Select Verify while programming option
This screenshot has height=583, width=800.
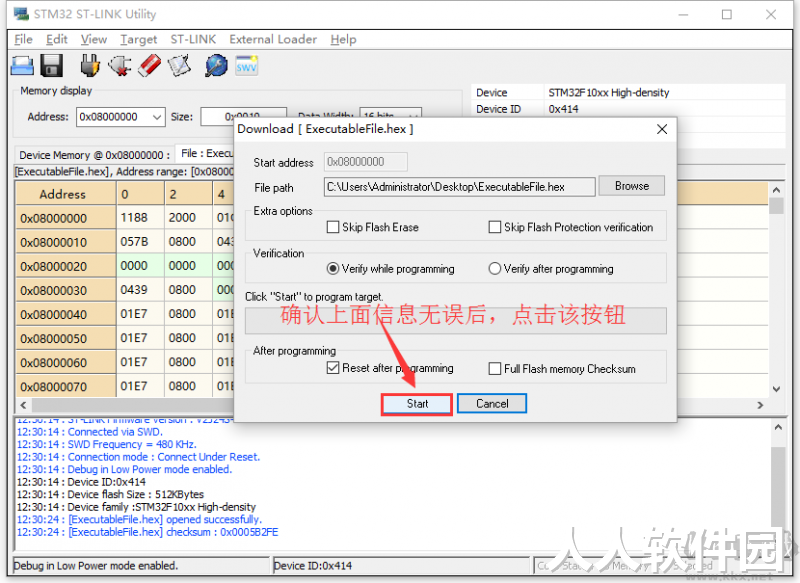(x=333, y=268)
